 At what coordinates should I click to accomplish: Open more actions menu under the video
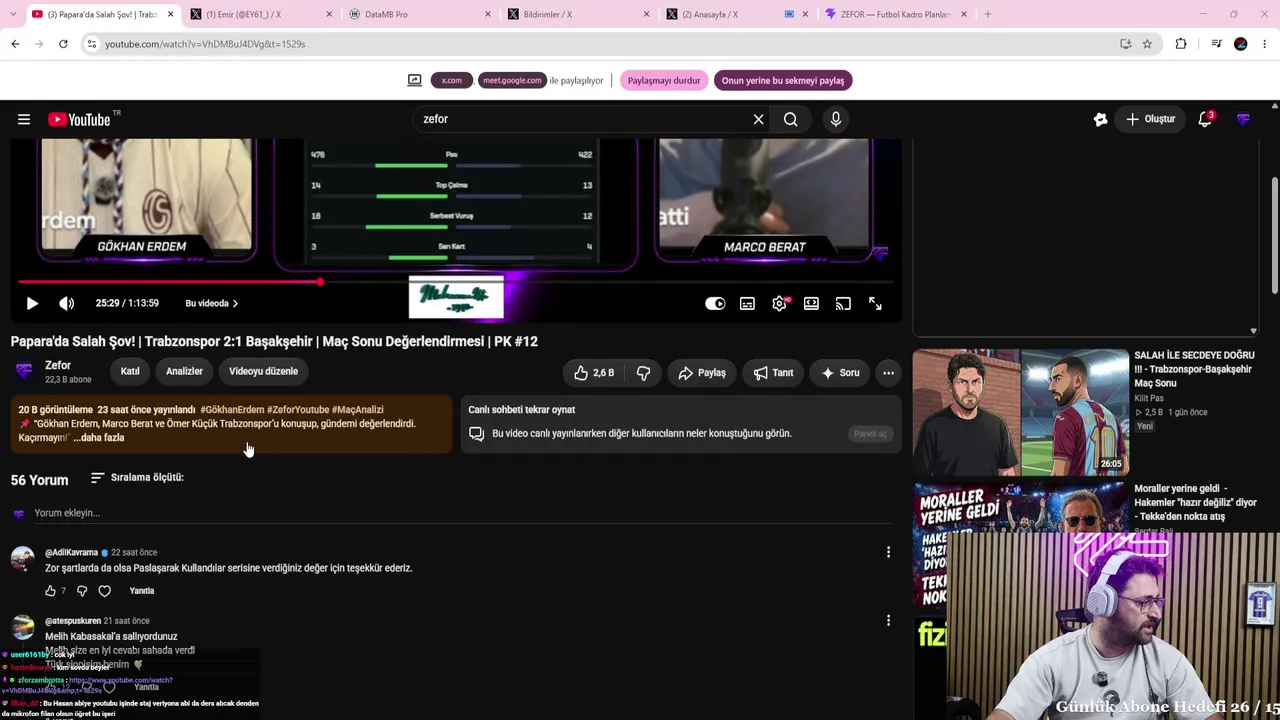coord(888,373)
